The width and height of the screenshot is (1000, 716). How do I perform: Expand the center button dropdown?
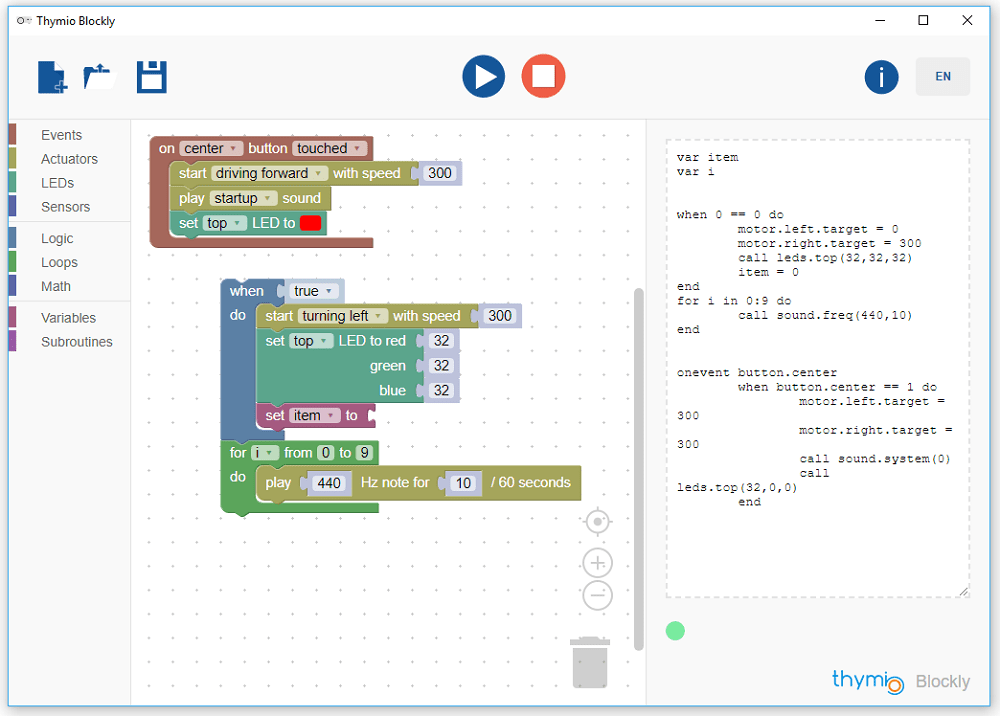coord(210,148)
